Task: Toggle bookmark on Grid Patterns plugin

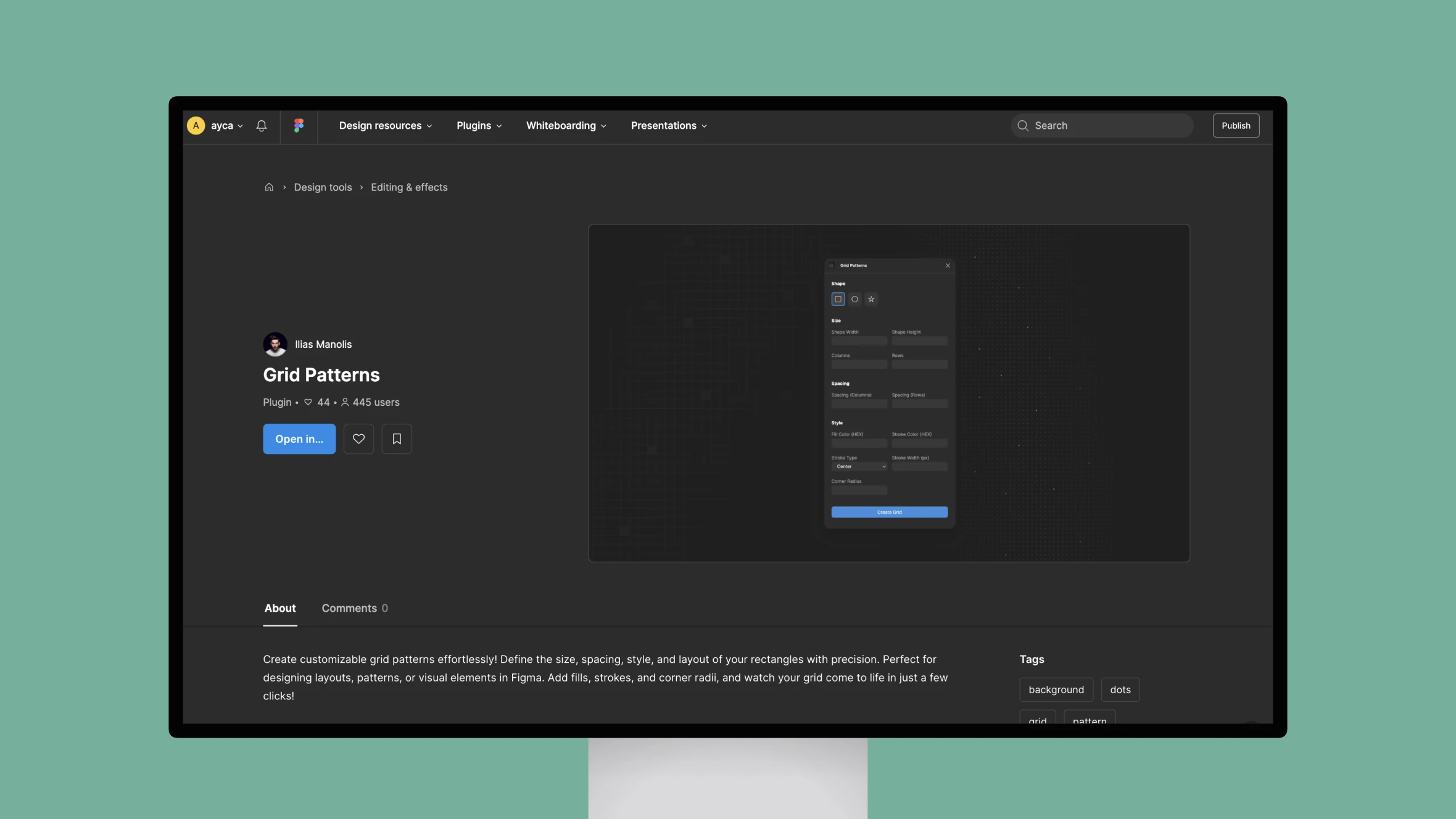Action: [397, 438]
